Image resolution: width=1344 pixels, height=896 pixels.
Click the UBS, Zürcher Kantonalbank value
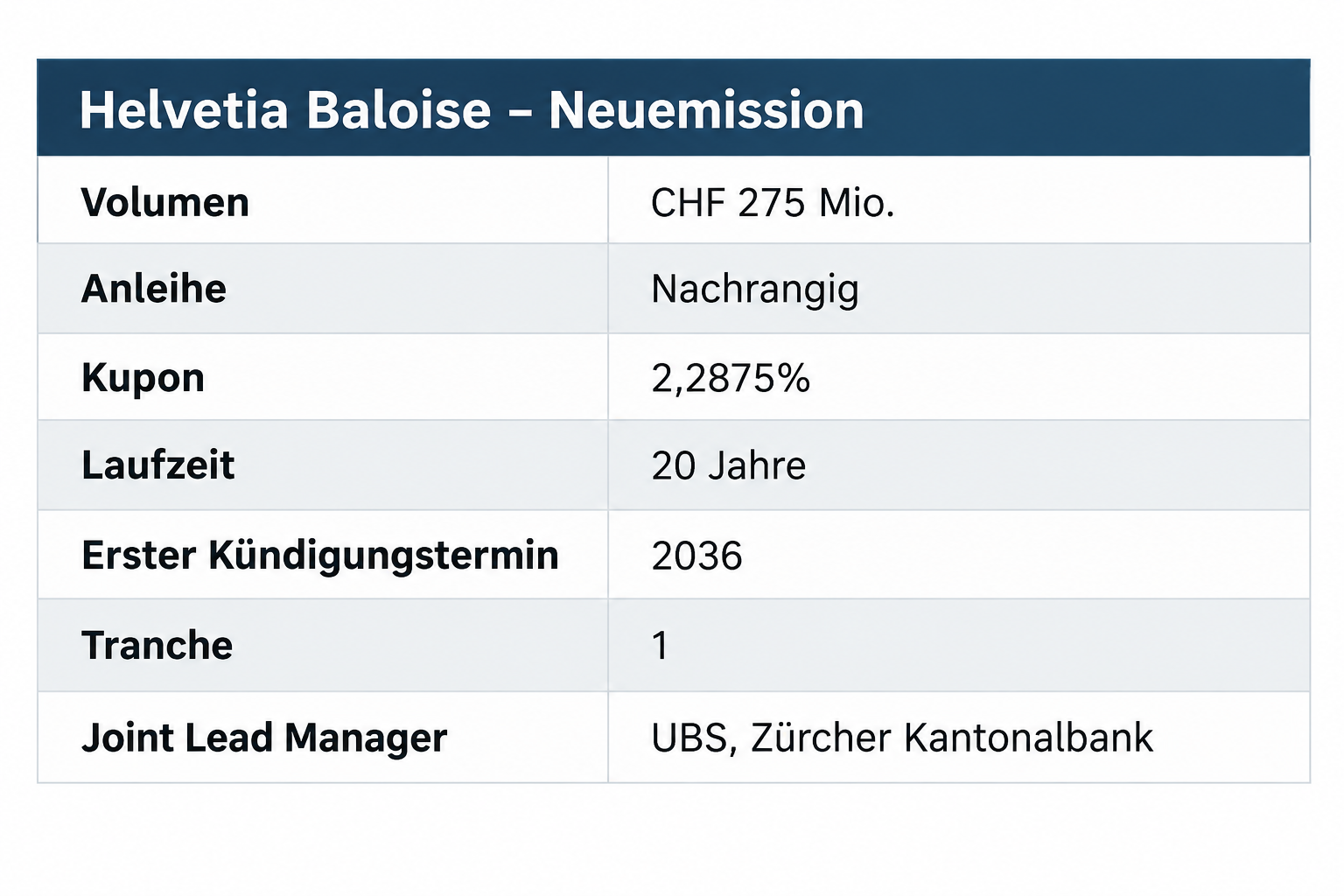902,738
